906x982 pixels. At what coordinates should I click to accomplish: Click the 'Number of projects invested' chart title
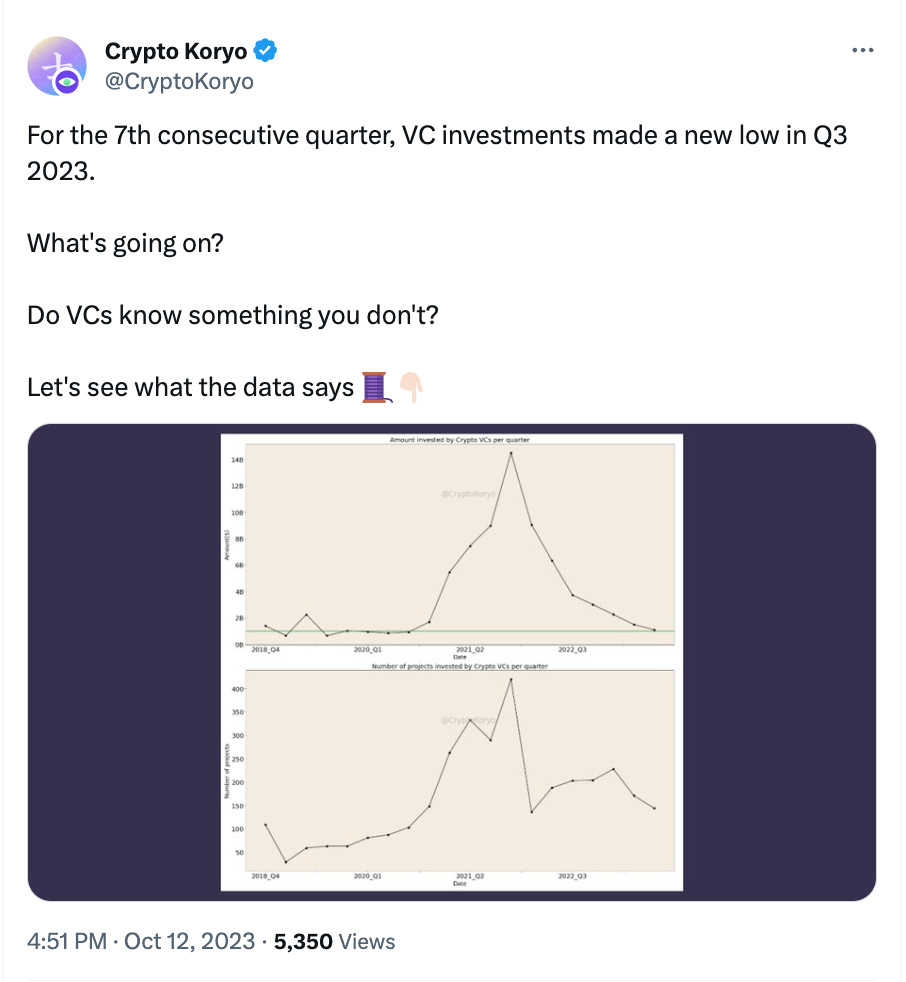point(460,666)
